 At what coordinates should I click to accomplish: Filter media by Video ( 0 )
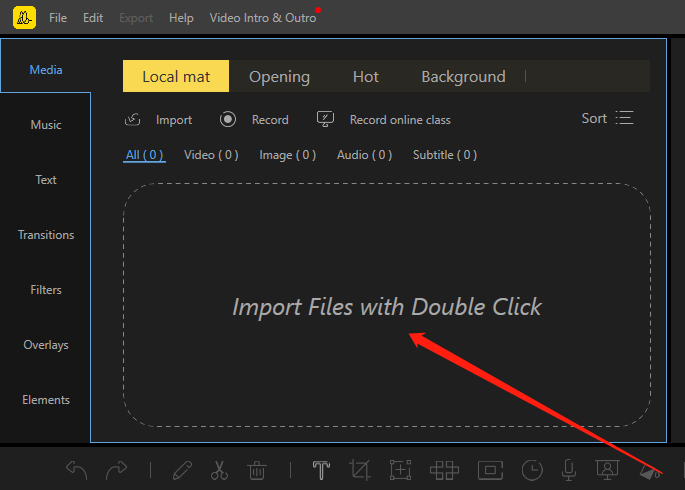[211, 155]
